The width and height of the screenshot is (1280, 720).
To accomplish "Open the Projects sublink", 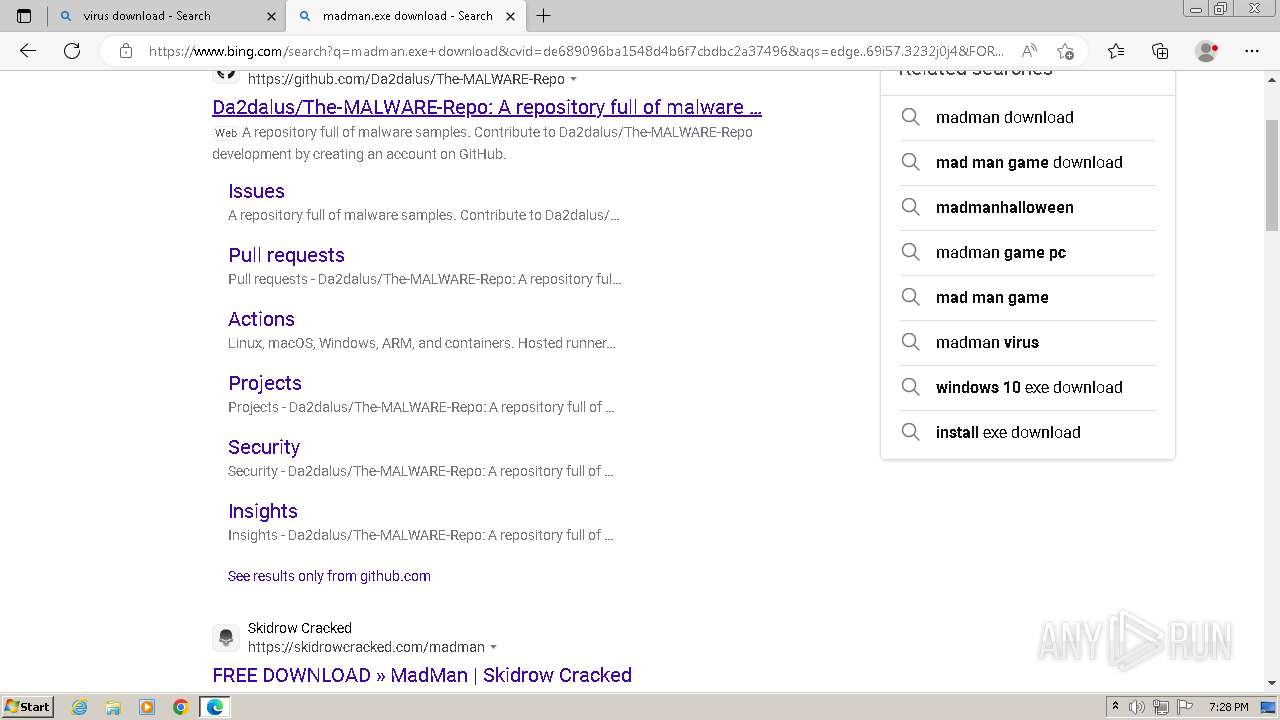I will point(265,383).
